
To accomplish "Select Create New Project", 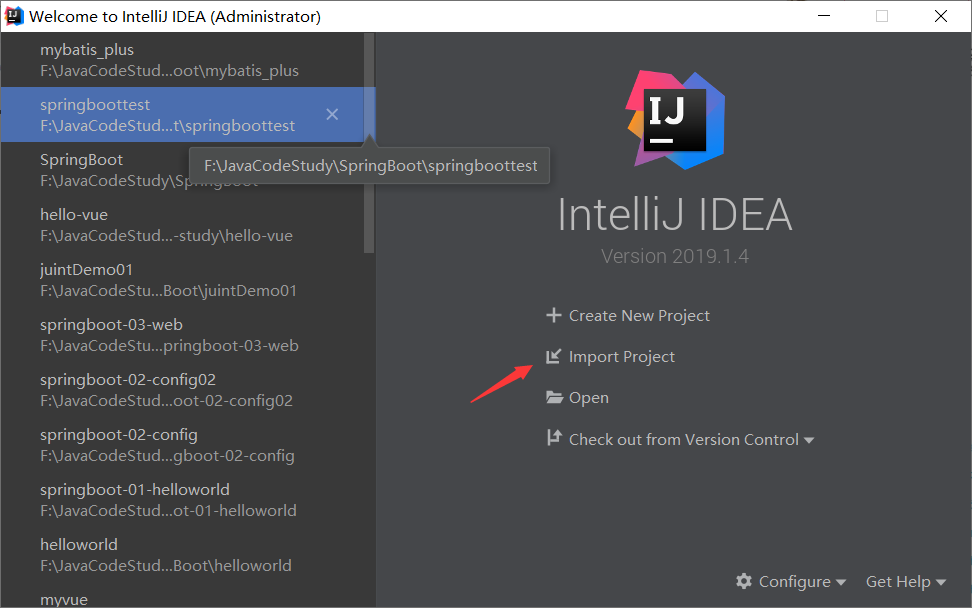I will click(639, 316).
